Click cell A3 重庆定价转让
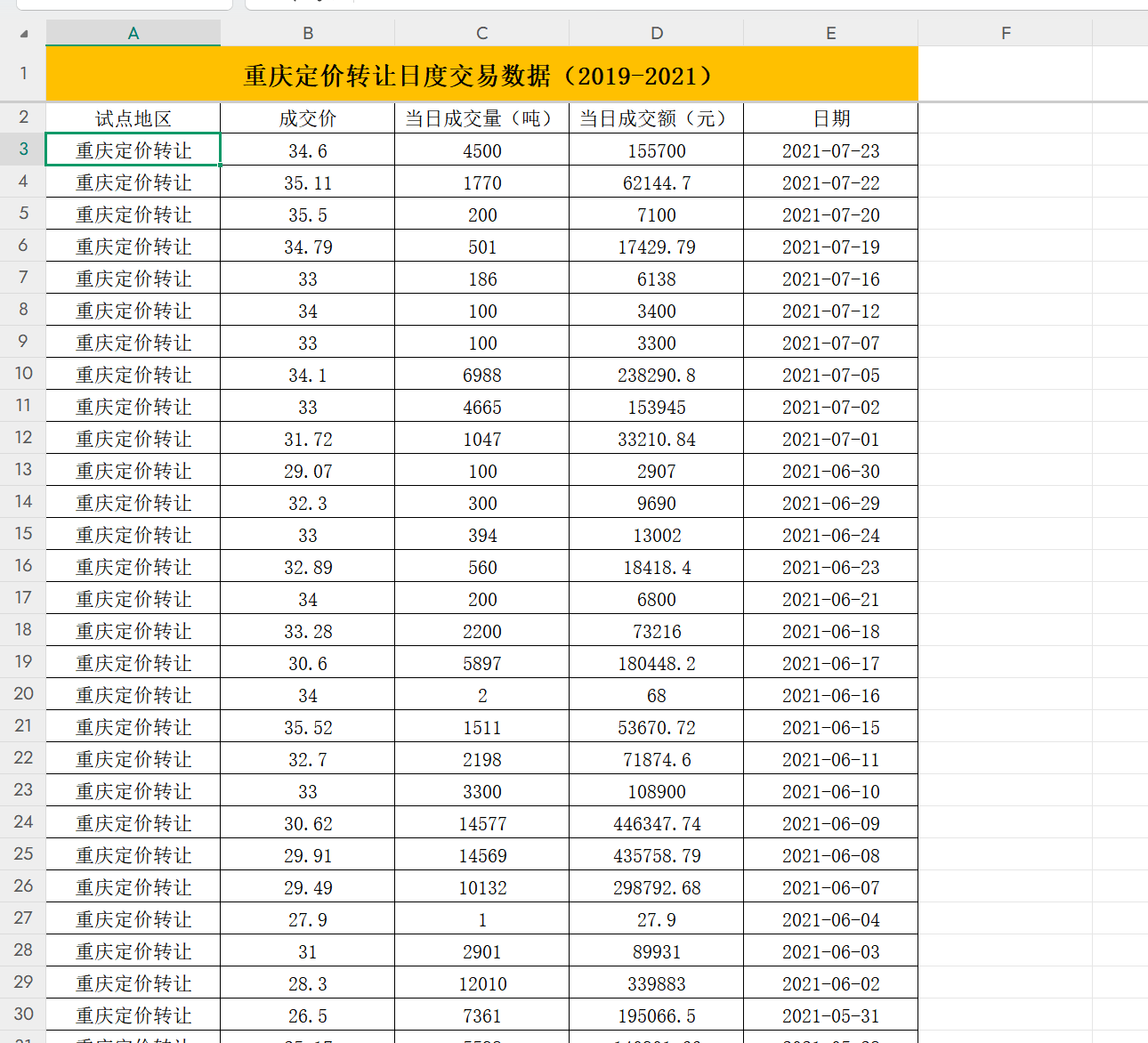Image resolution: width=1148 pixels, height=1043 pixels. (133, 150)
